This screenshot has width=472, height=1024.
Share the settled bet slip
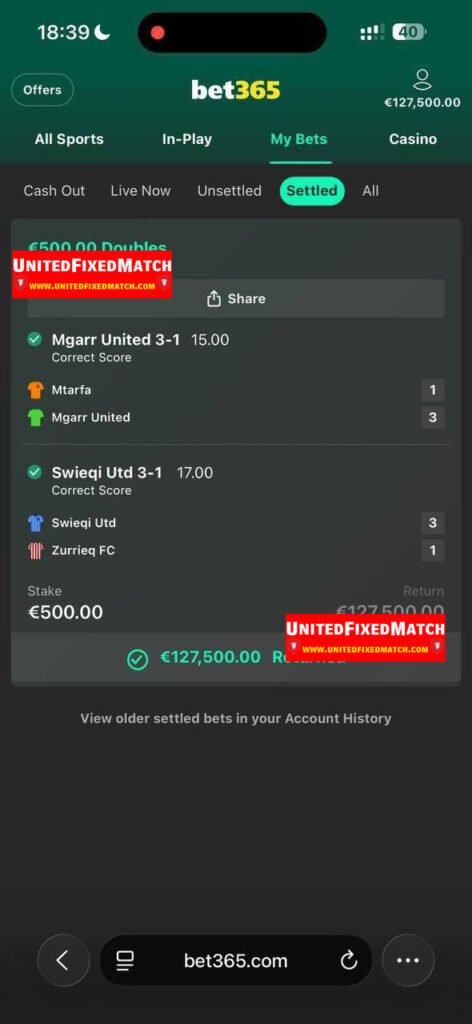(236, 298)
